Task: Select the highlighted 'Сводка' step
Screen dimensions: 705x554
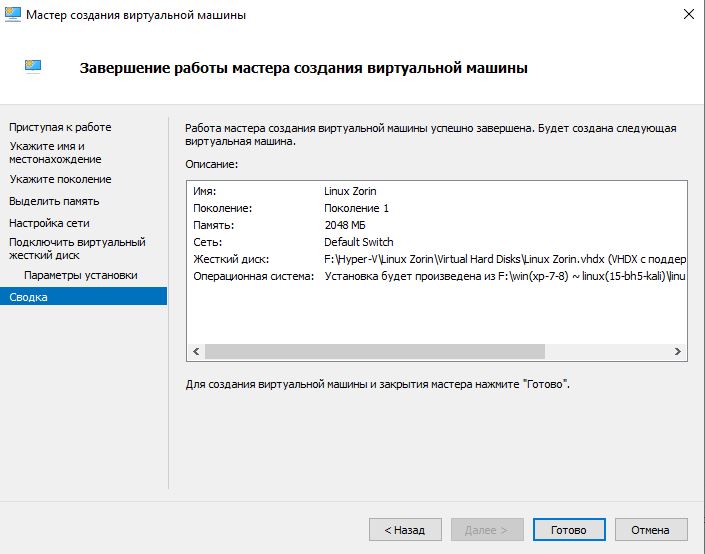Action: 83,296
